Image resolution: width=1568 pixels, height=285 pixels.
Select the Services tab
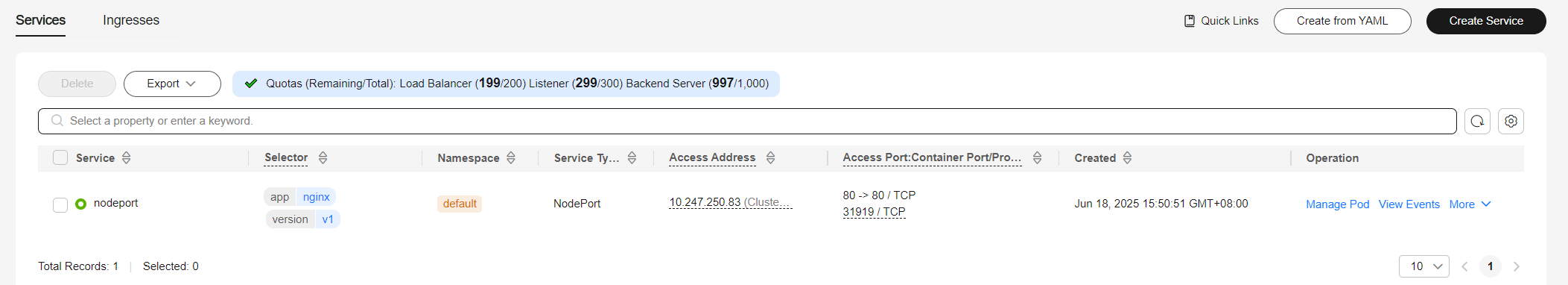[x=40, y=20]
